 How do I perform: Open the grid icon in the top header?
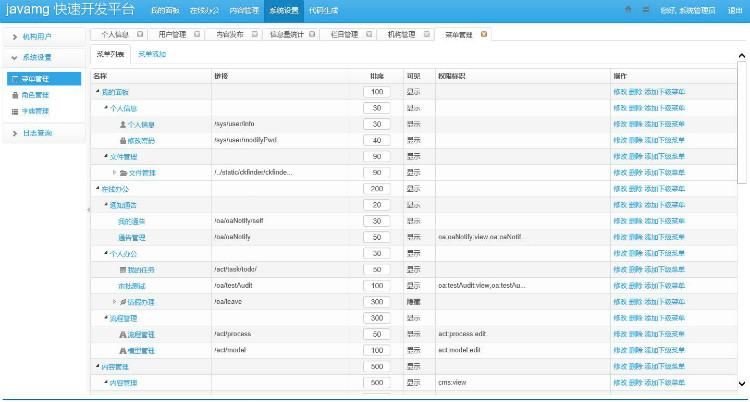[x=646, y=10]
